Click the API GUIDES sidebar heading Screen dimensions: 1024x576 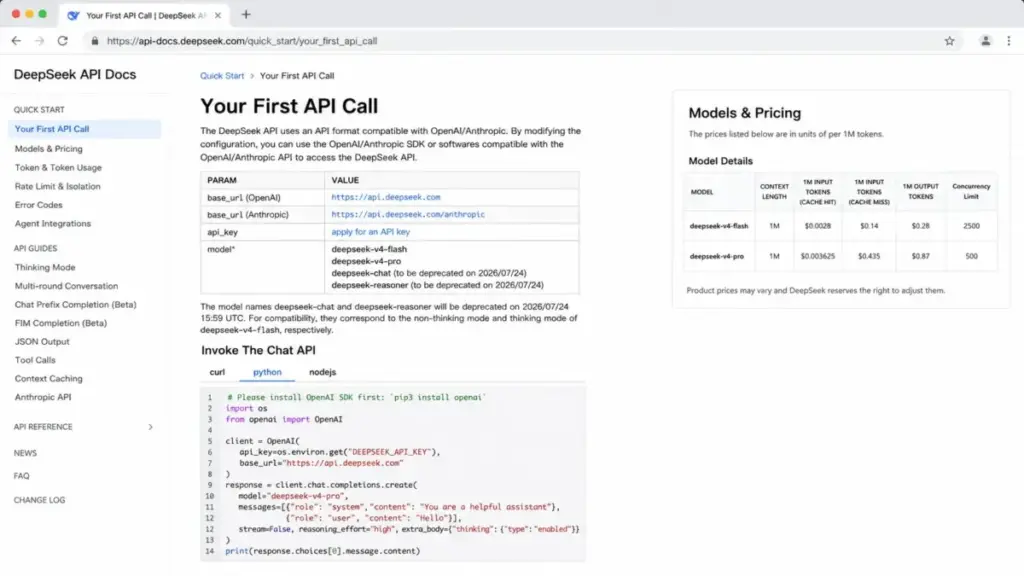(35, 248)
